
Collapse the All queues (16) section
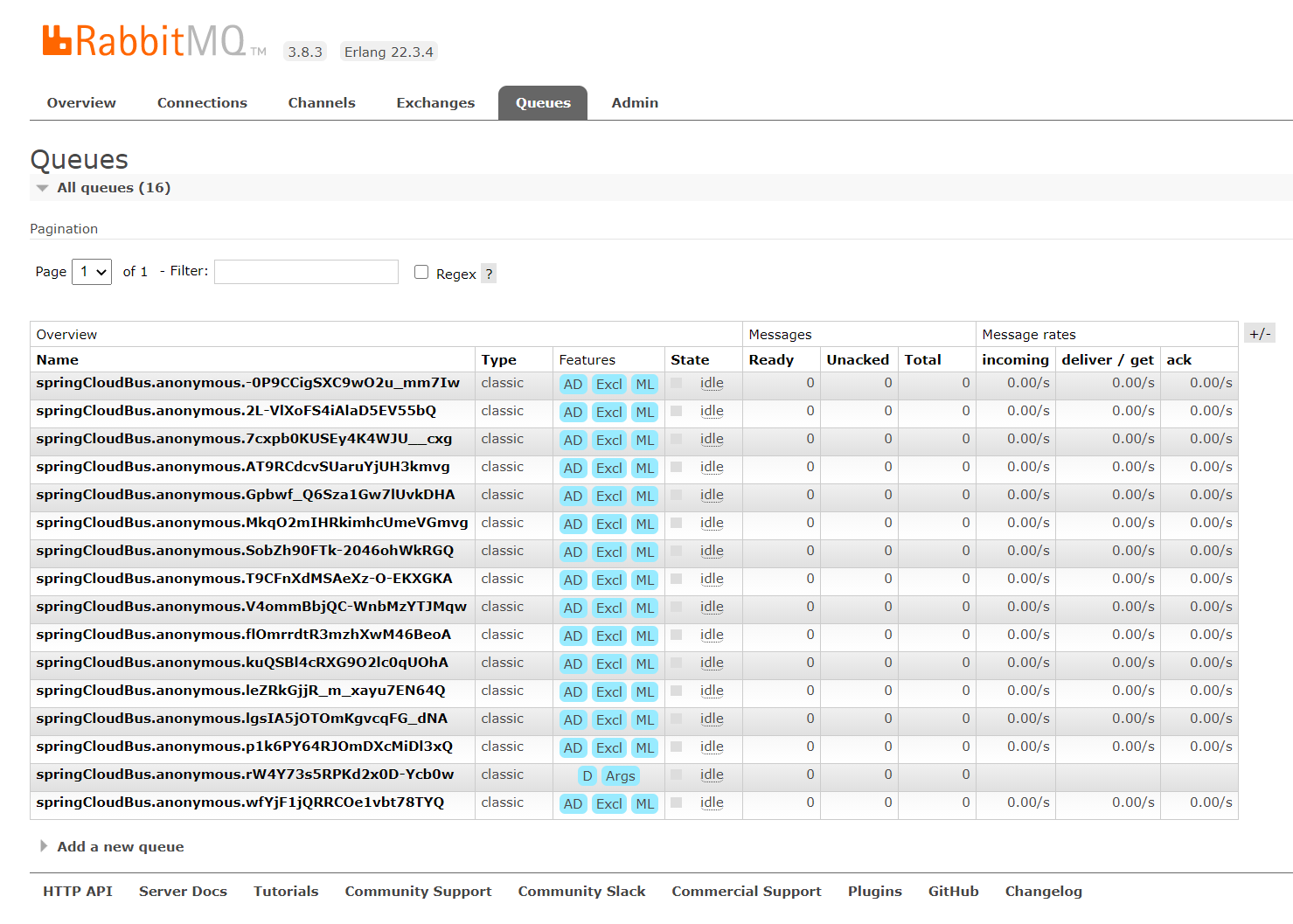(114, 188)
